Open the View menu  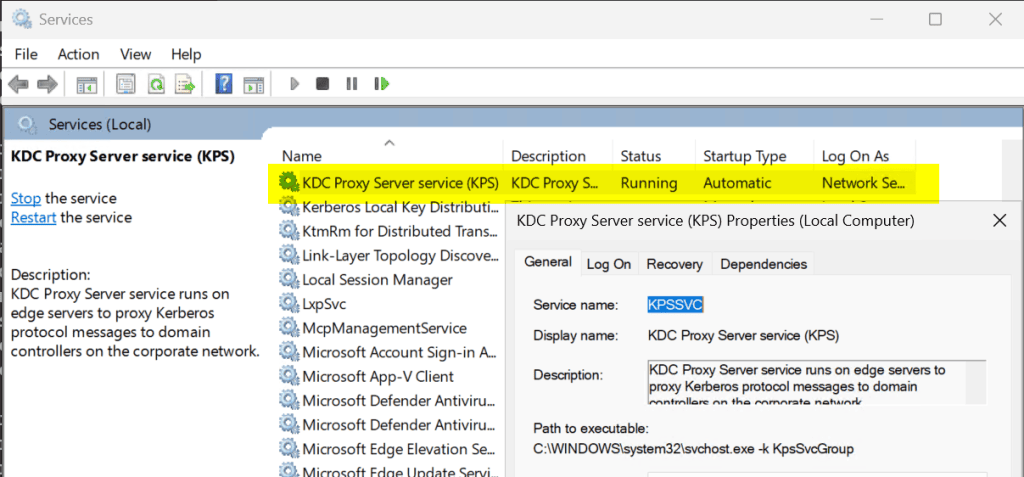[135, 54]
